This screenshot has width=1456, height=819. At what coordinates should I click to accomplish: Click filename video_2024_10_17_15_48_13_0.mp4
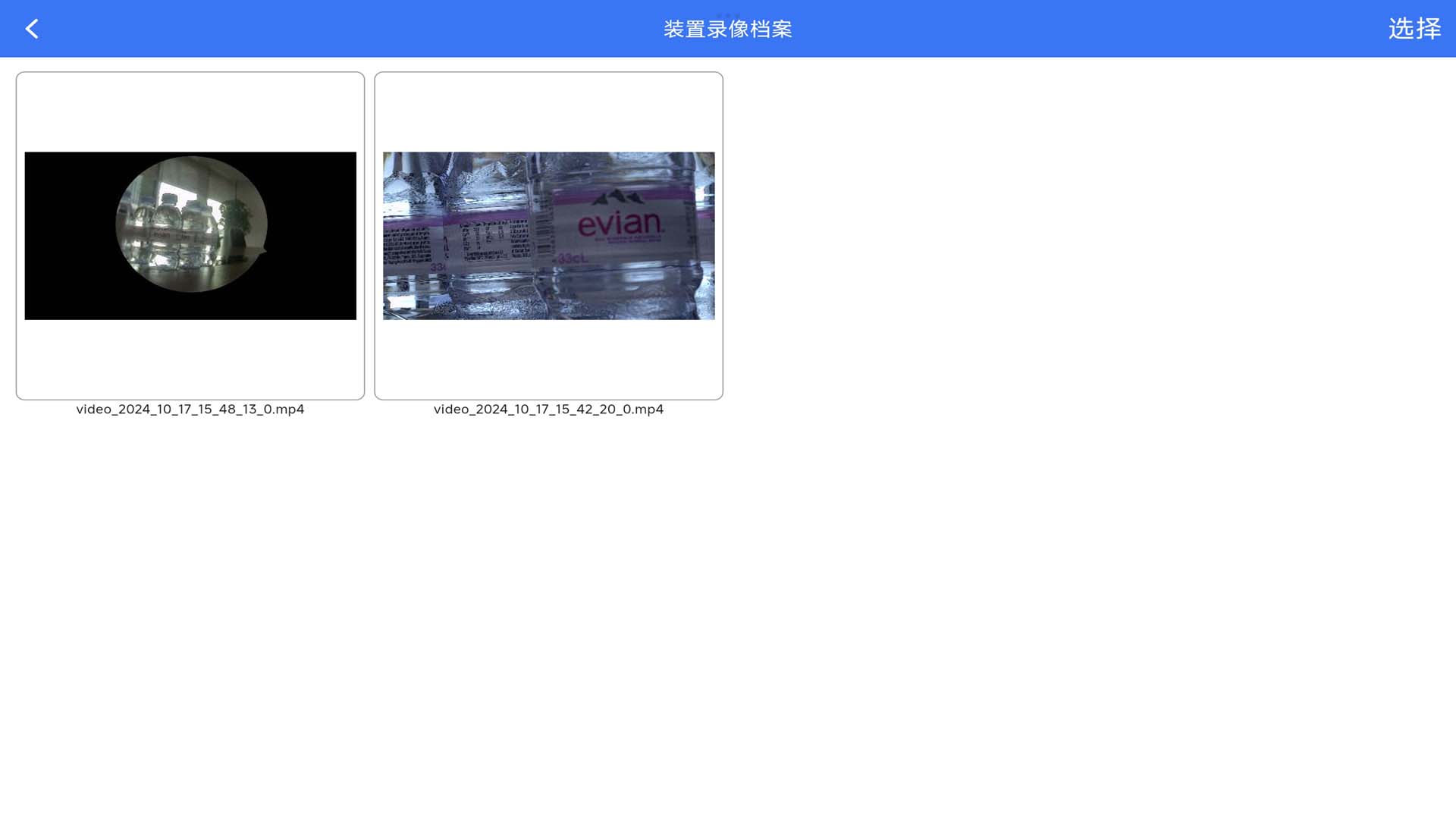pos(190,409)
